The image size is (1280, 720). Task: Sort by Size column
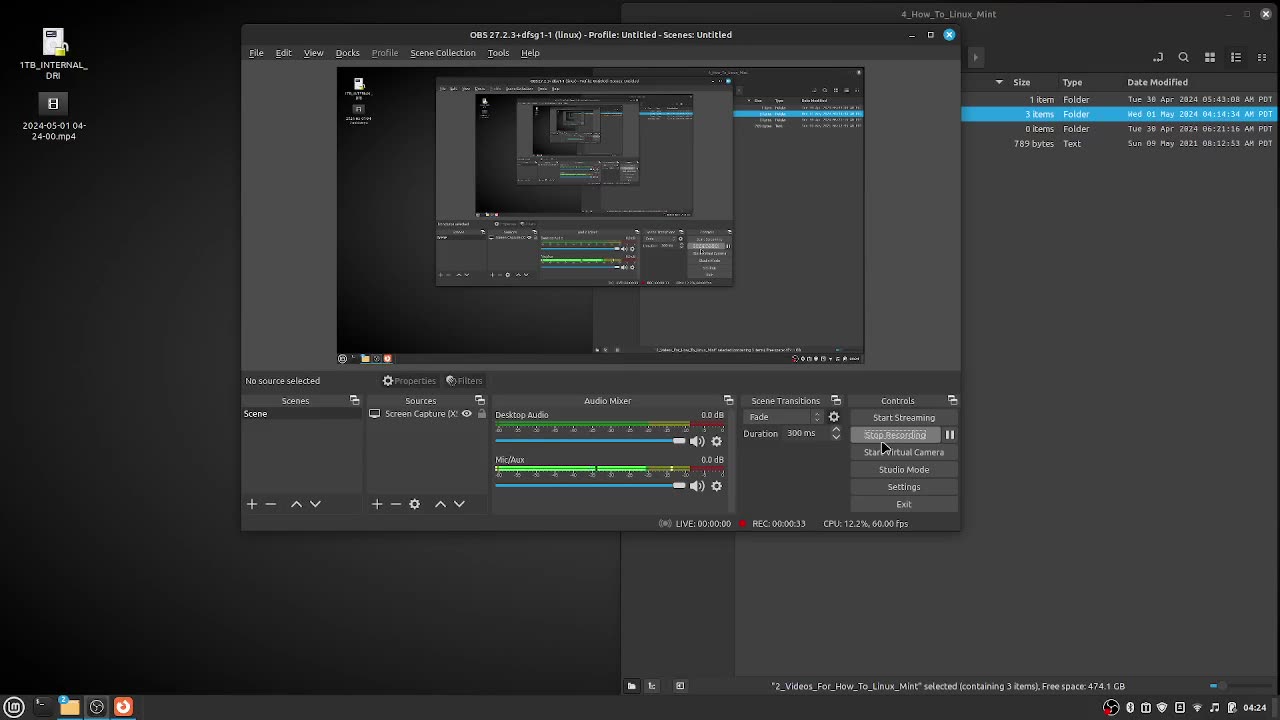click(1021, 82)
